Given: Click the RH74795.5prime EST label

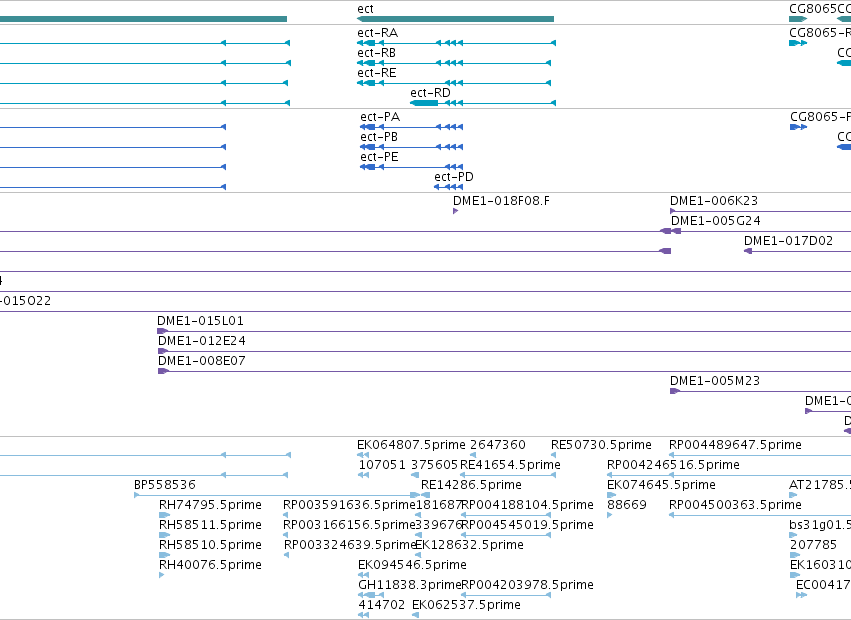Looking at the screenshot, I should coord(211,506).
